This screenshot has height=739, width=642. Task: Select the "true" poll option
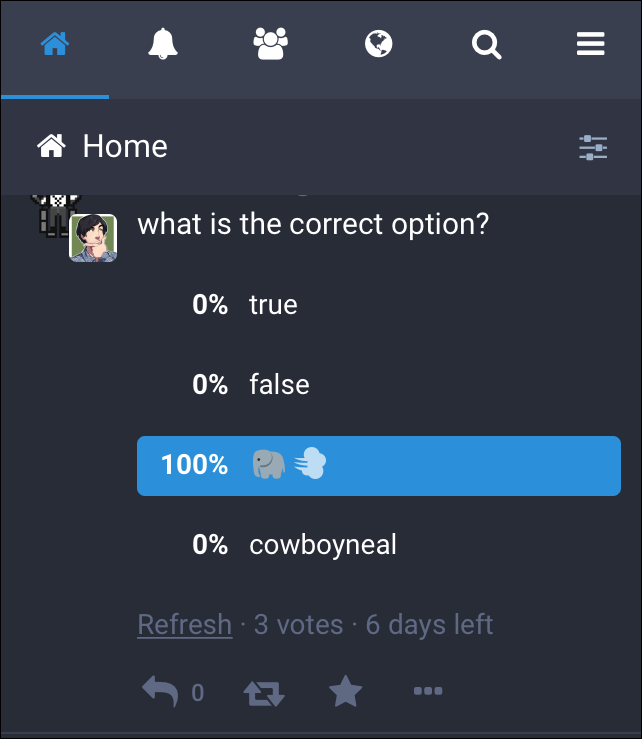pyautogui.click(x=273, y=305)
